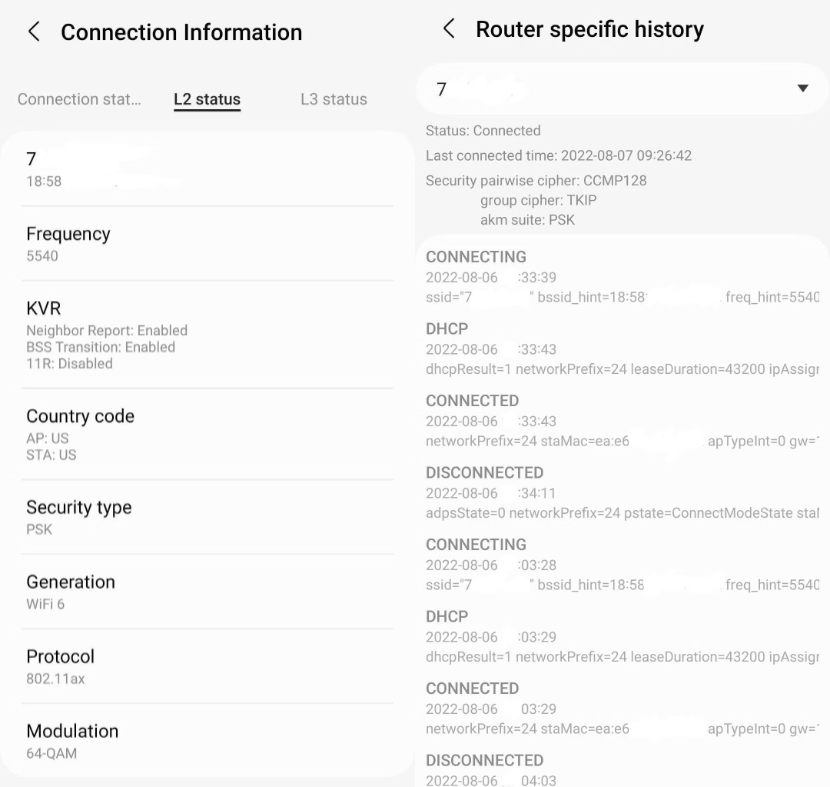Select the Modulation 64-QAM row
The width and height of the screenshot is (830, 787).
pos(207,741)
